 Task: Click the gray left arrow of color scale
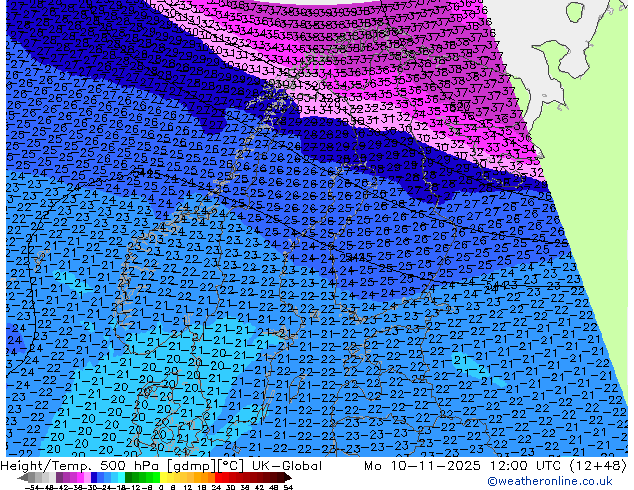[23, 478]
